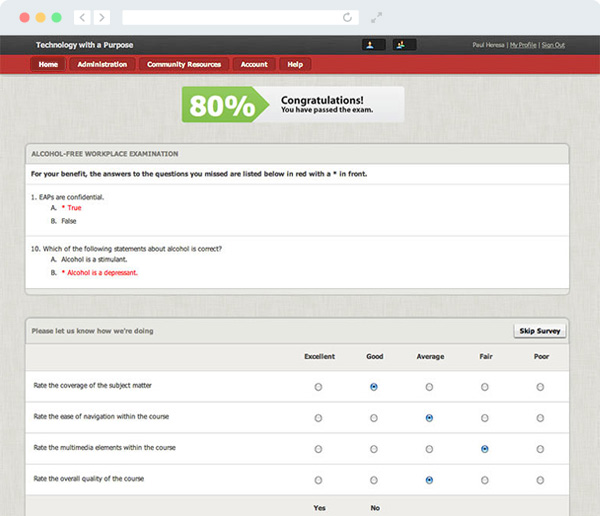Select Average for subject matter coverage
600x516 pixels.
429,387
